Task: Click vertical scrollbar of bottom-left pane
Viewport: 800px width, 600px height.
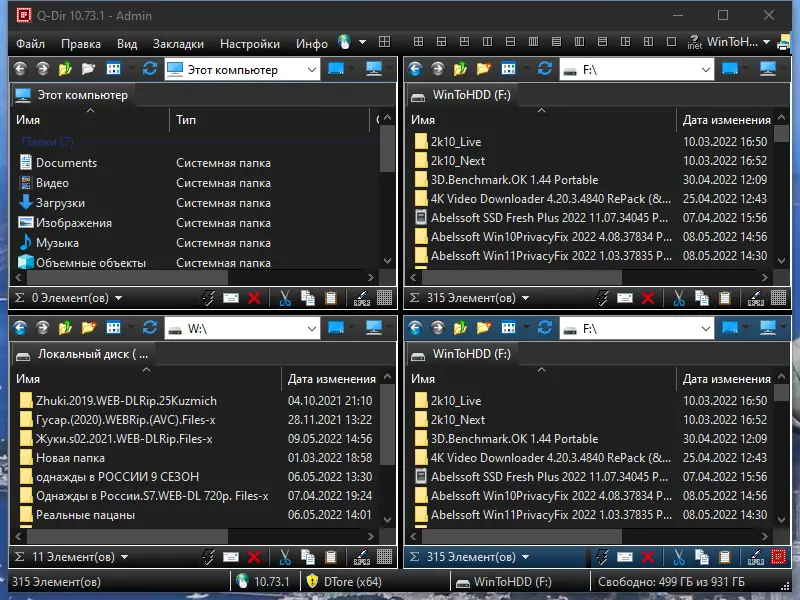Action: click(387, 424)
